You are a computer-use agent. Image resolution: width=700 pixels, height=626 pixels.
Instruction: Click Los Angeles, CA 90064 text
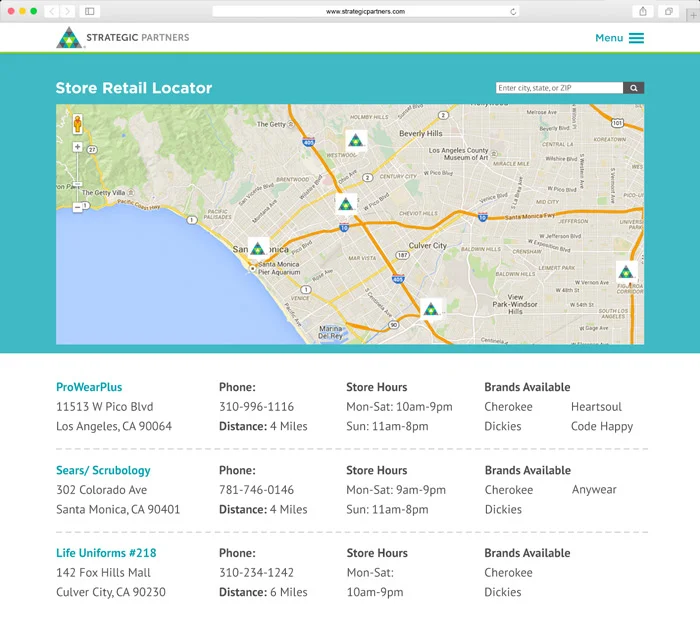[x=114, y=426]
